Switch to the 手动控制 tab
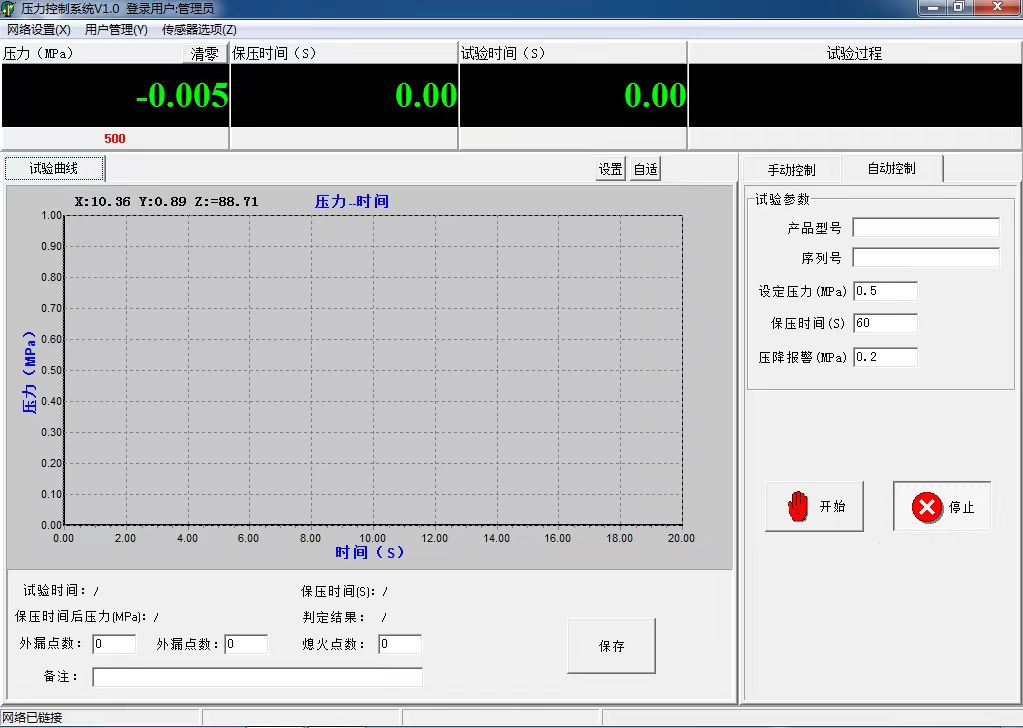Image resolution: width=1023 pixels, height=728 pixels. (x=790, y=168)
